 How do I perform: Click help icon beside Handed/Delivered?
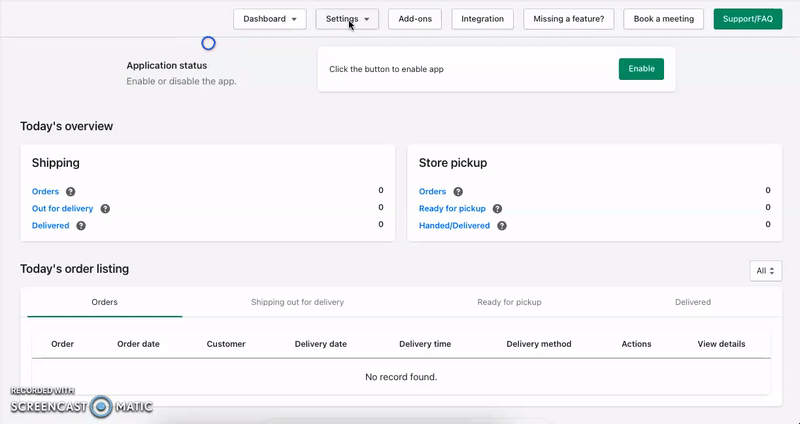pos(502,226)
